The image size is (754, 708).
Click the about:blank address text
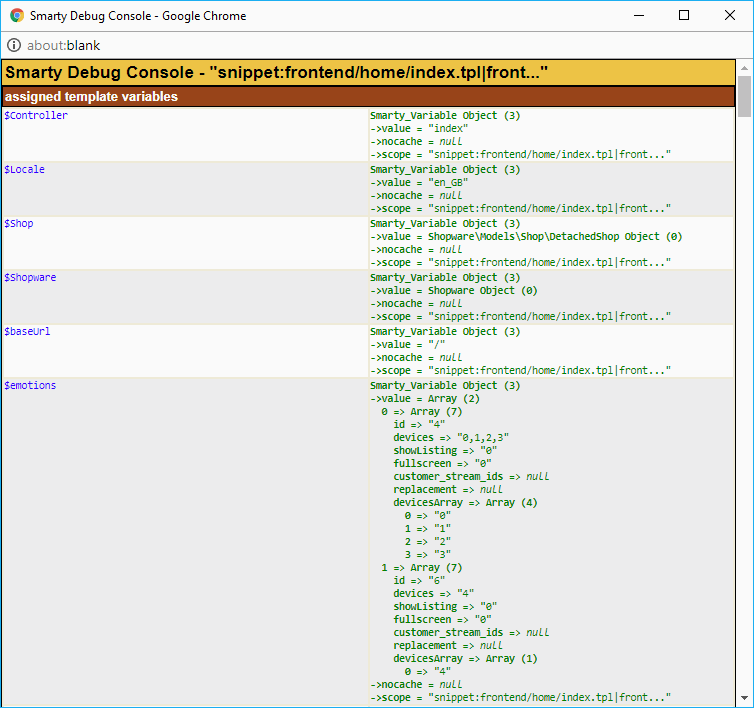coord(70,45)
